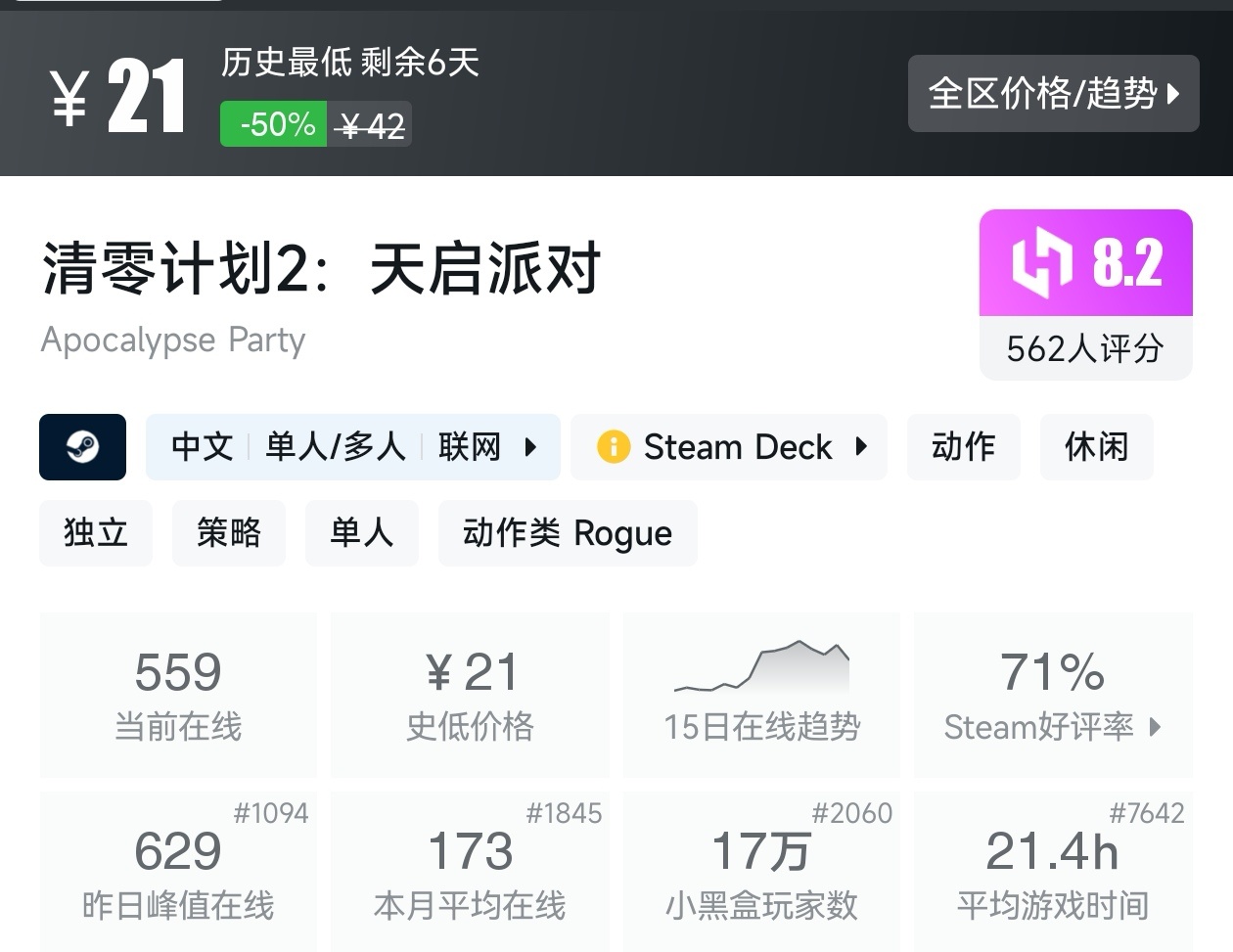The image size is (1233, 952).
Task: Click the ¥42 original price
Action: click(370, 125)
